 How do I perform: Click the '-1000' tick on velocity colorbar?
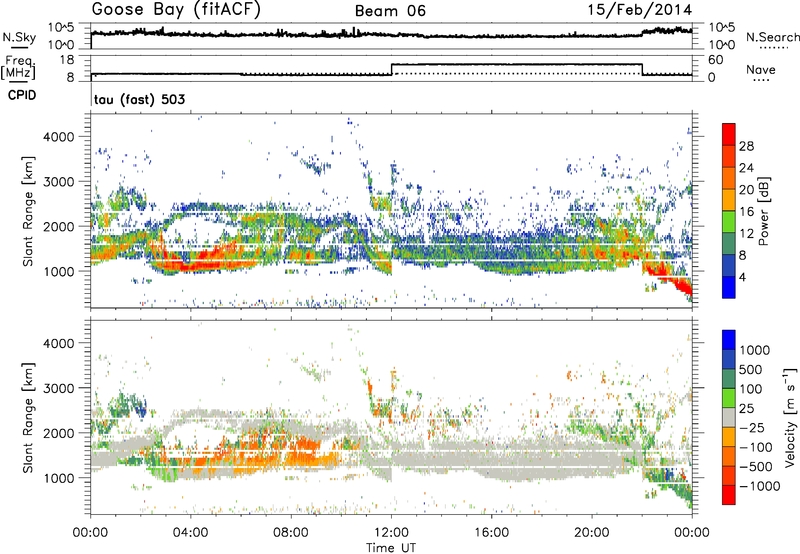(759, 486)
